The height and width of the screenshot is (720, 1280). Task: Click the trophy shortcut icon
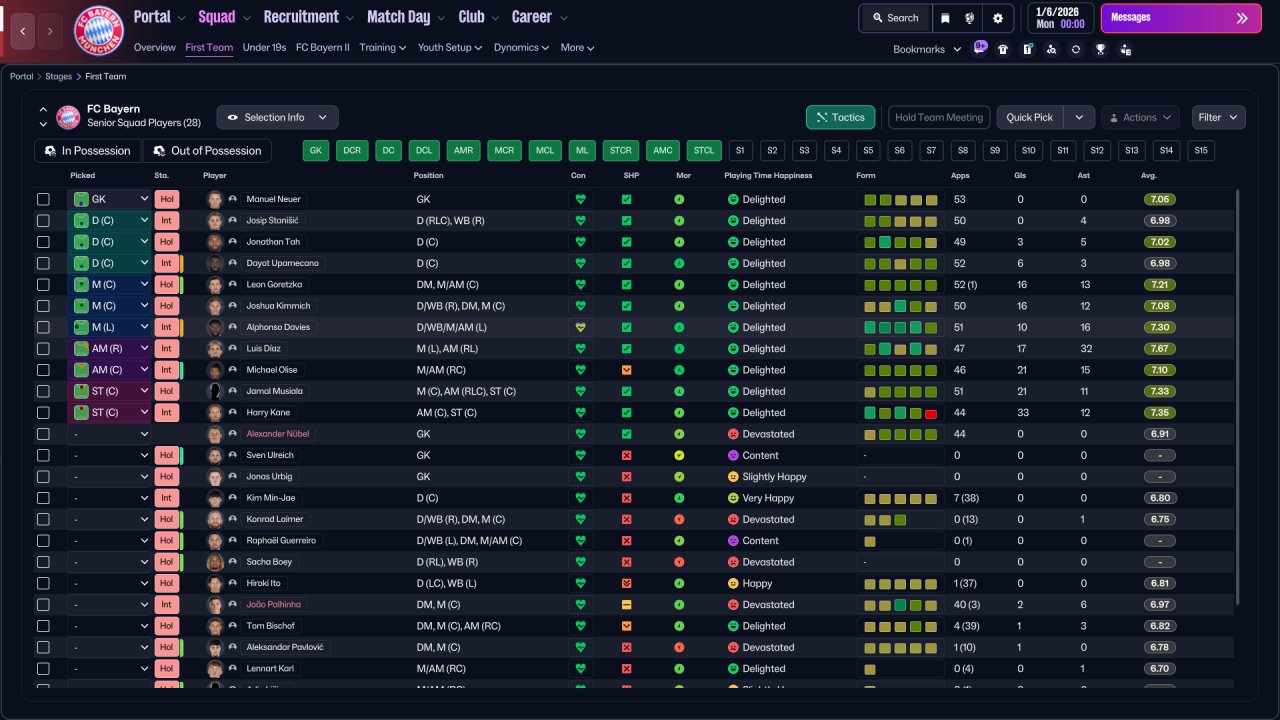point(1100,49)
